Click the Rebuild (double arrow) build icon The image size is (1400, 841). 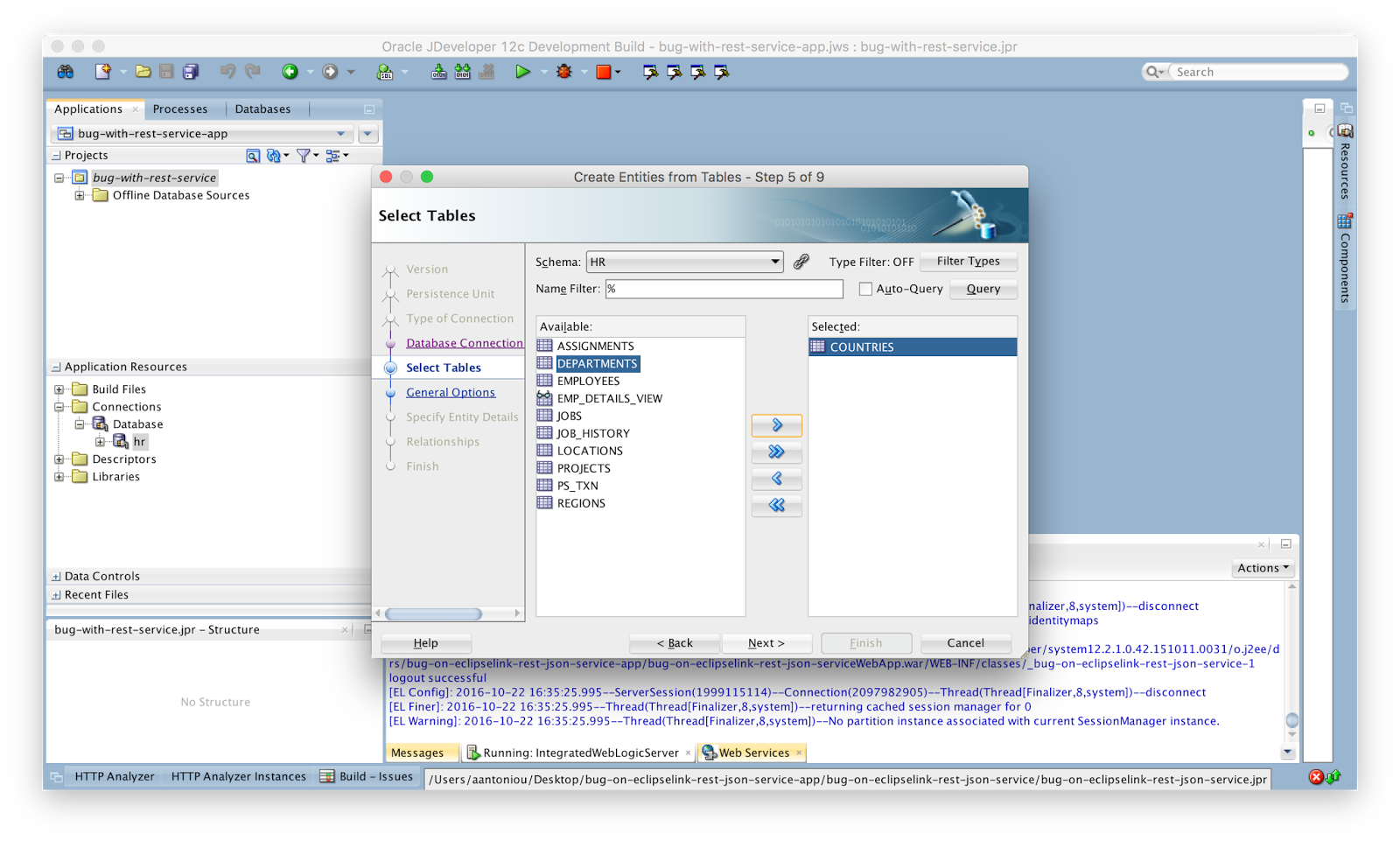coord(463,72)
